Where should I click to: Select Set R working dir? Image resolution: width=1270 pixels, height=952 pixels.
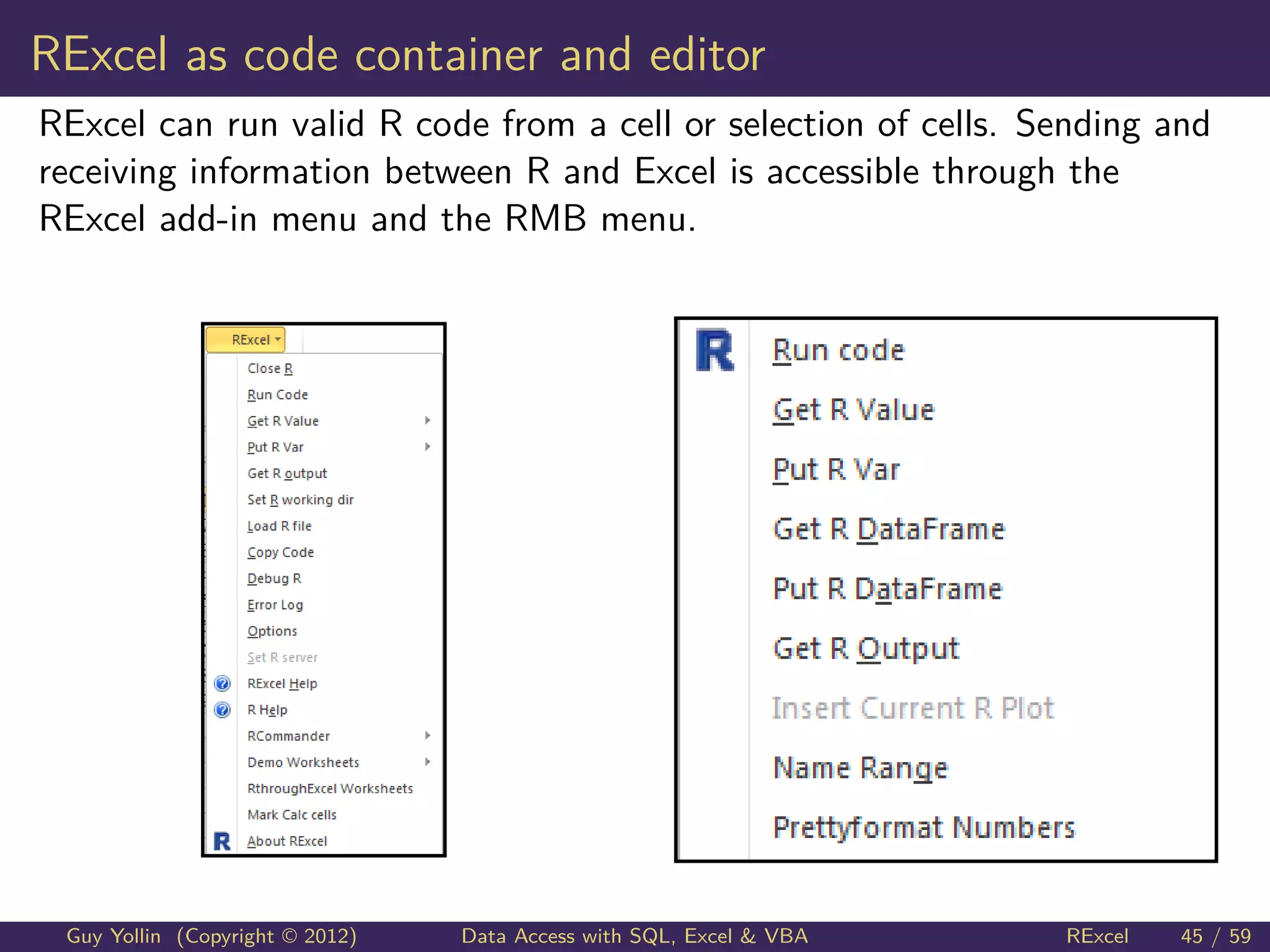point(301,500)
